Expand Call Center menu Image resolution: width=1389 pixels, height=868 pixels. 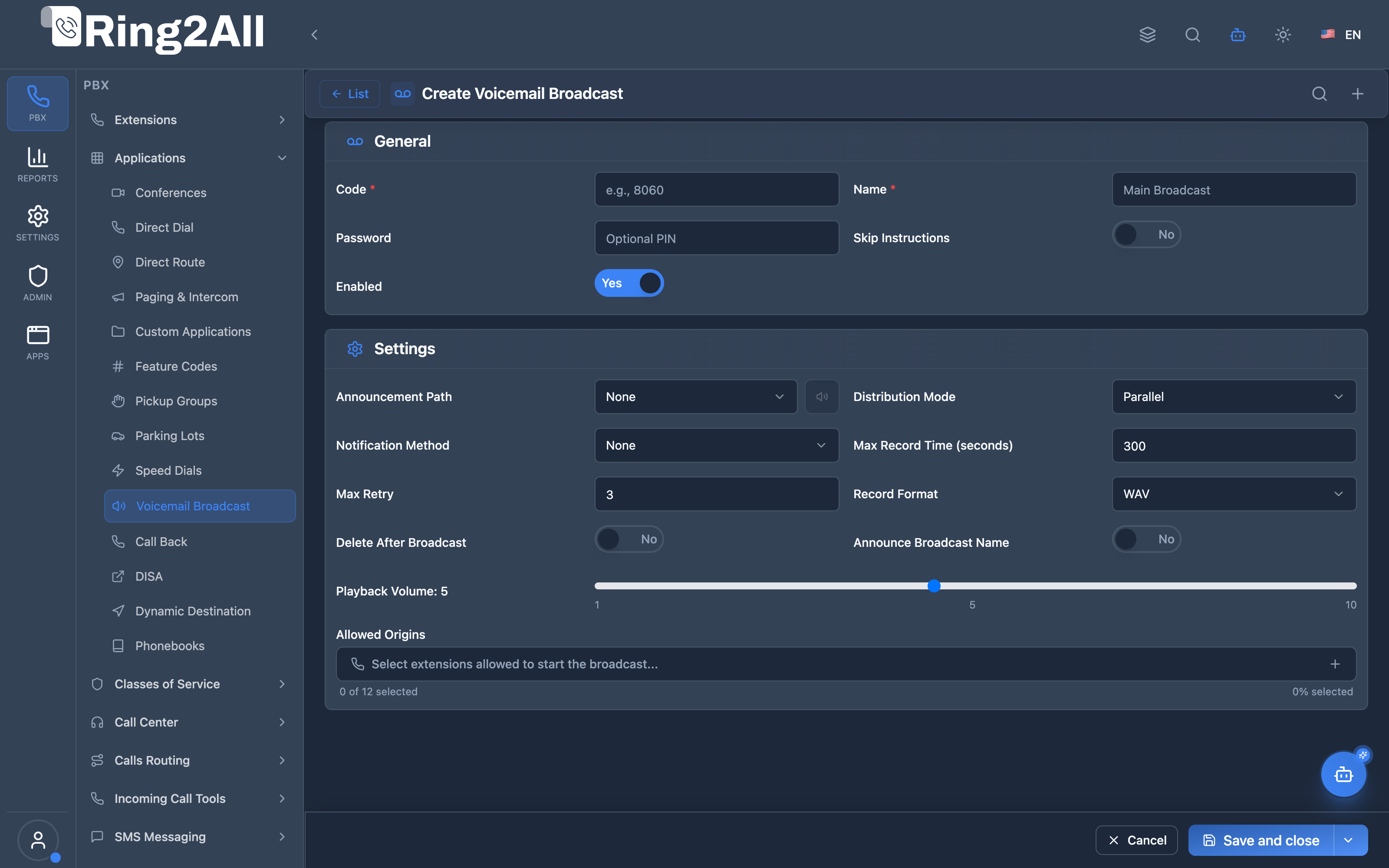pos(189,722)
